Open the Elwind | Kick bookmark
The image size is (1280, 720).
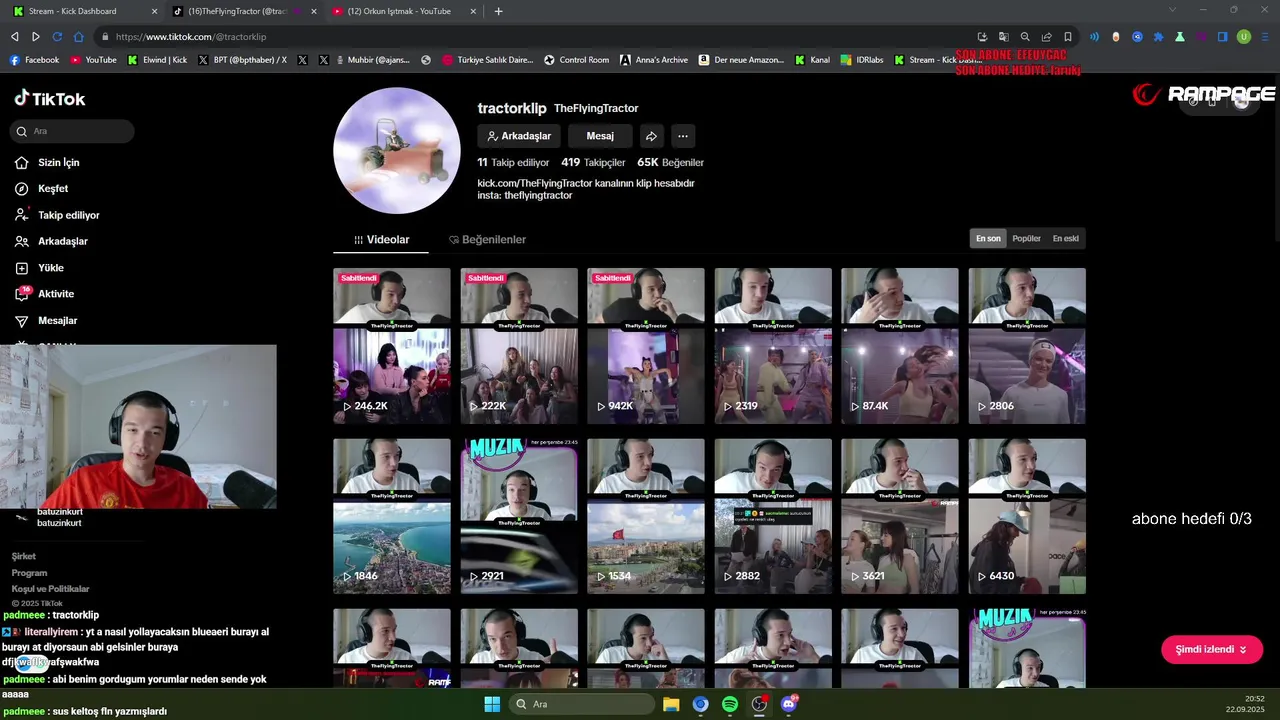click(x=157, y=60)
